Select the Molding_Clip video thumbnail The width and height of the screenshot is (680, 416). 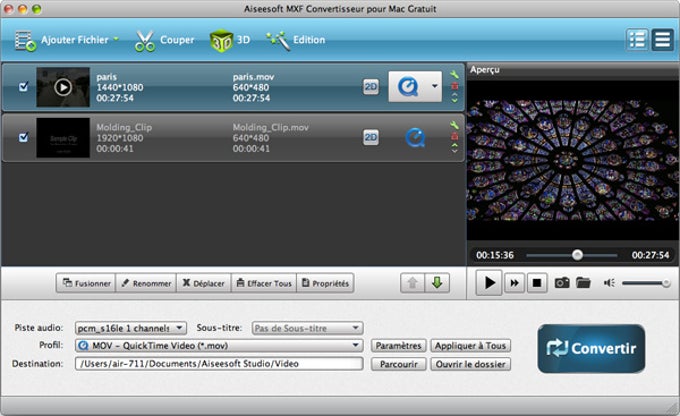(x=63, y=138)
